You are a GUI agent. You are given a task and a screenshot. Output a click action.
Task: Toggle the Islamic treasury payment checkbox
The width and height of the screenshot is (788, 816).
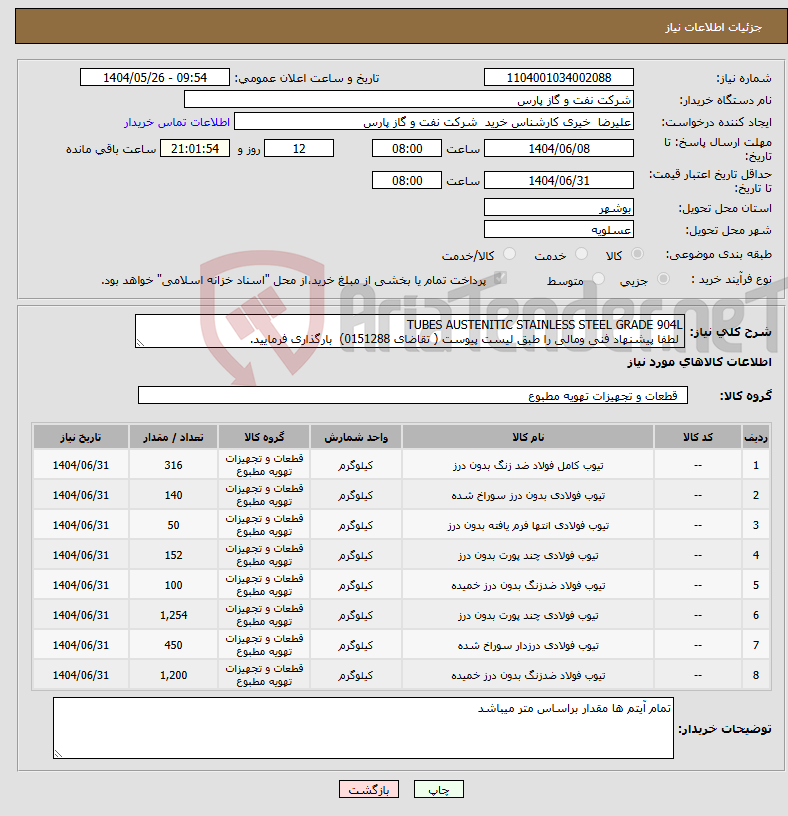point(500,278)
